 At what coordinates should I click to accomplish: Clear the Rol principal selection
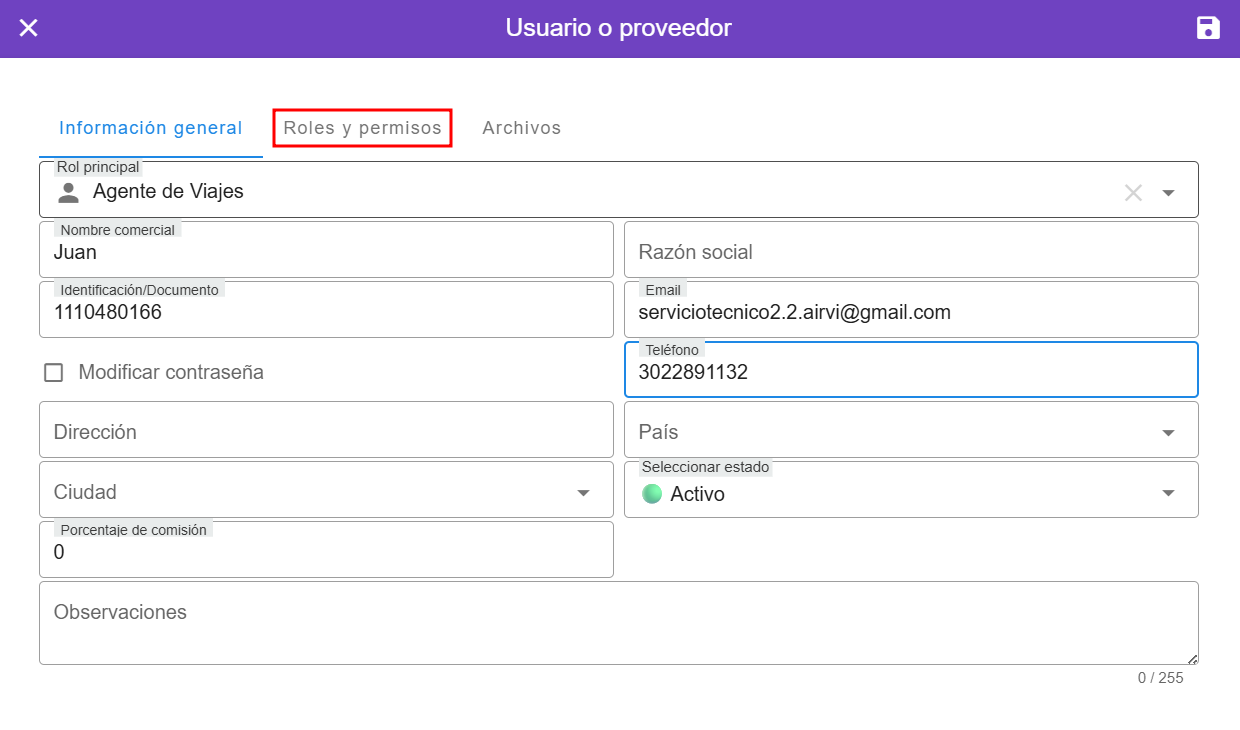pos(1133,193)
